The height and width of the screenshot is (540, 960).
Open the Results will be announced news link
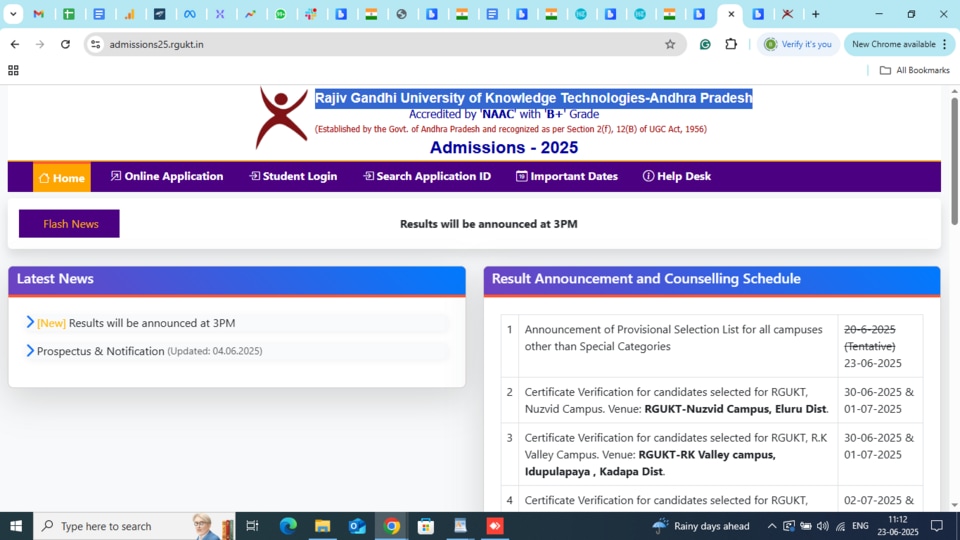tap(136, 323)
